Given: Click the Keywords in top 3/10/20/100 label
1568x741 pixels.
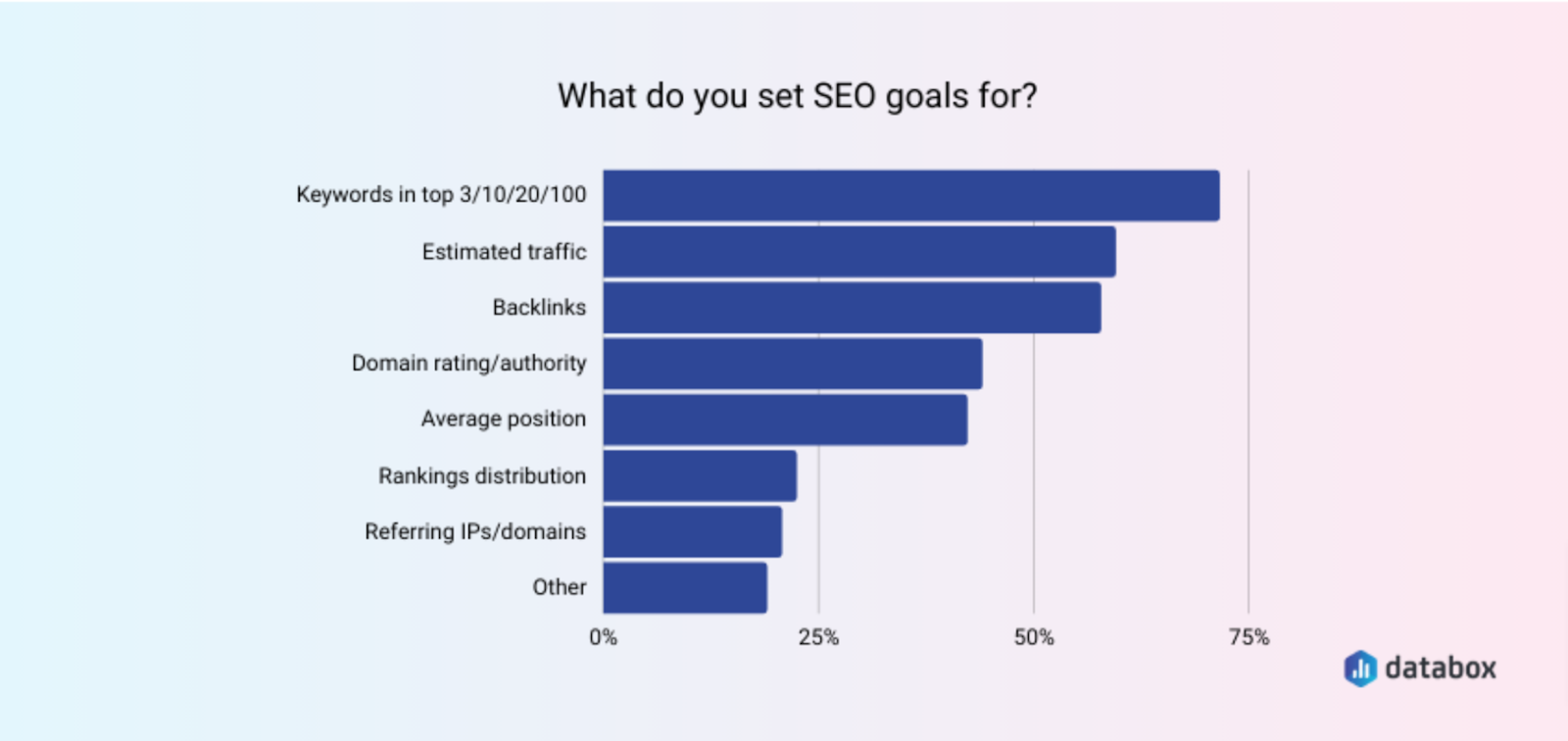Looking at the screenshot, I should tap(441, 195).
